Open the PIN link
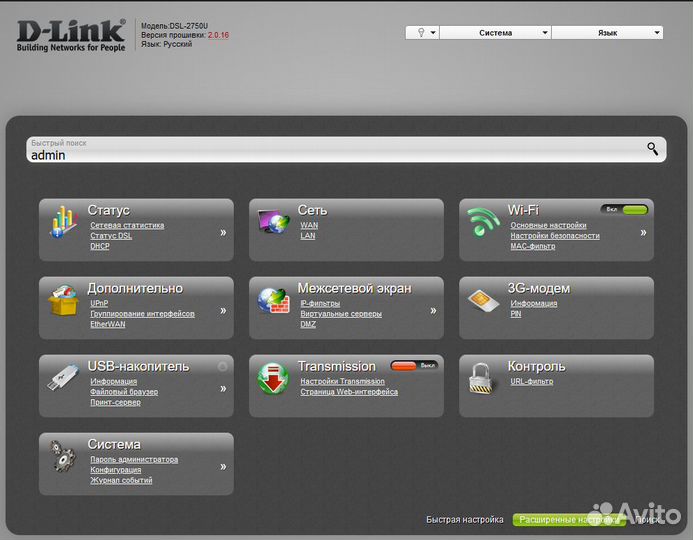 click(516, 314)
